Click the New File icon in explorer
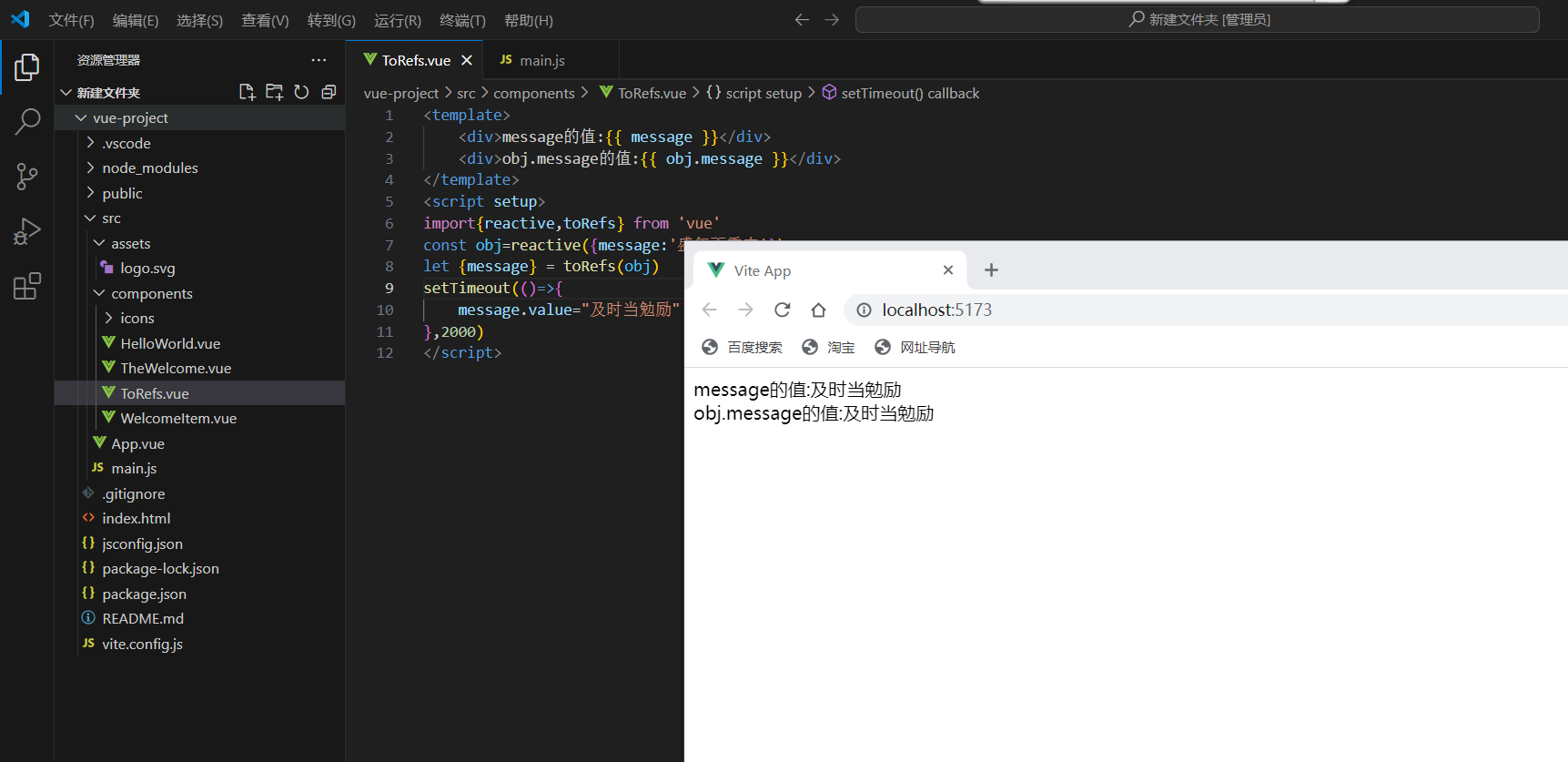 pyautogui.click(x=247, y=92)
